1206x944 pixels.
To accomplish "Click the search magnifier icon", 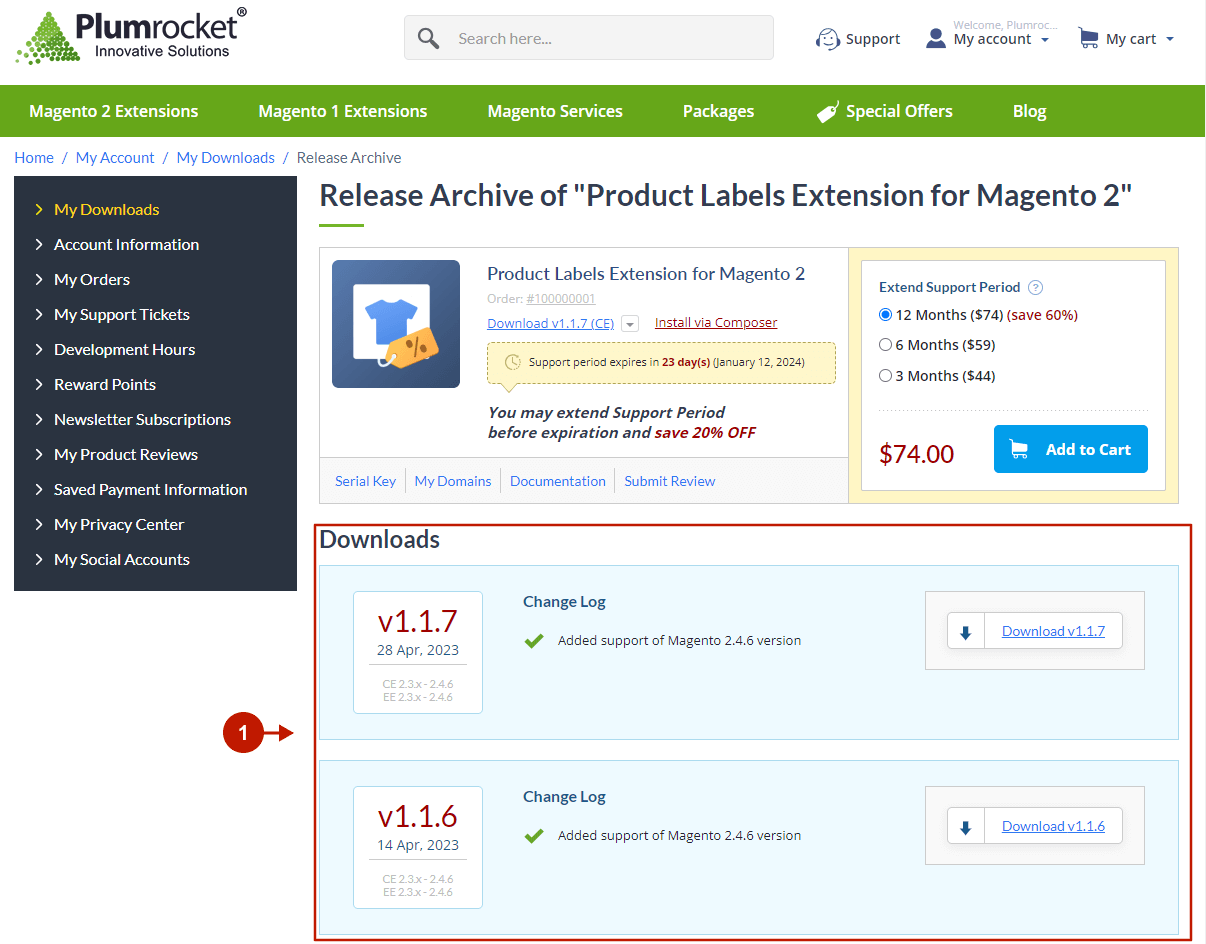I will [x=428, y=38].
